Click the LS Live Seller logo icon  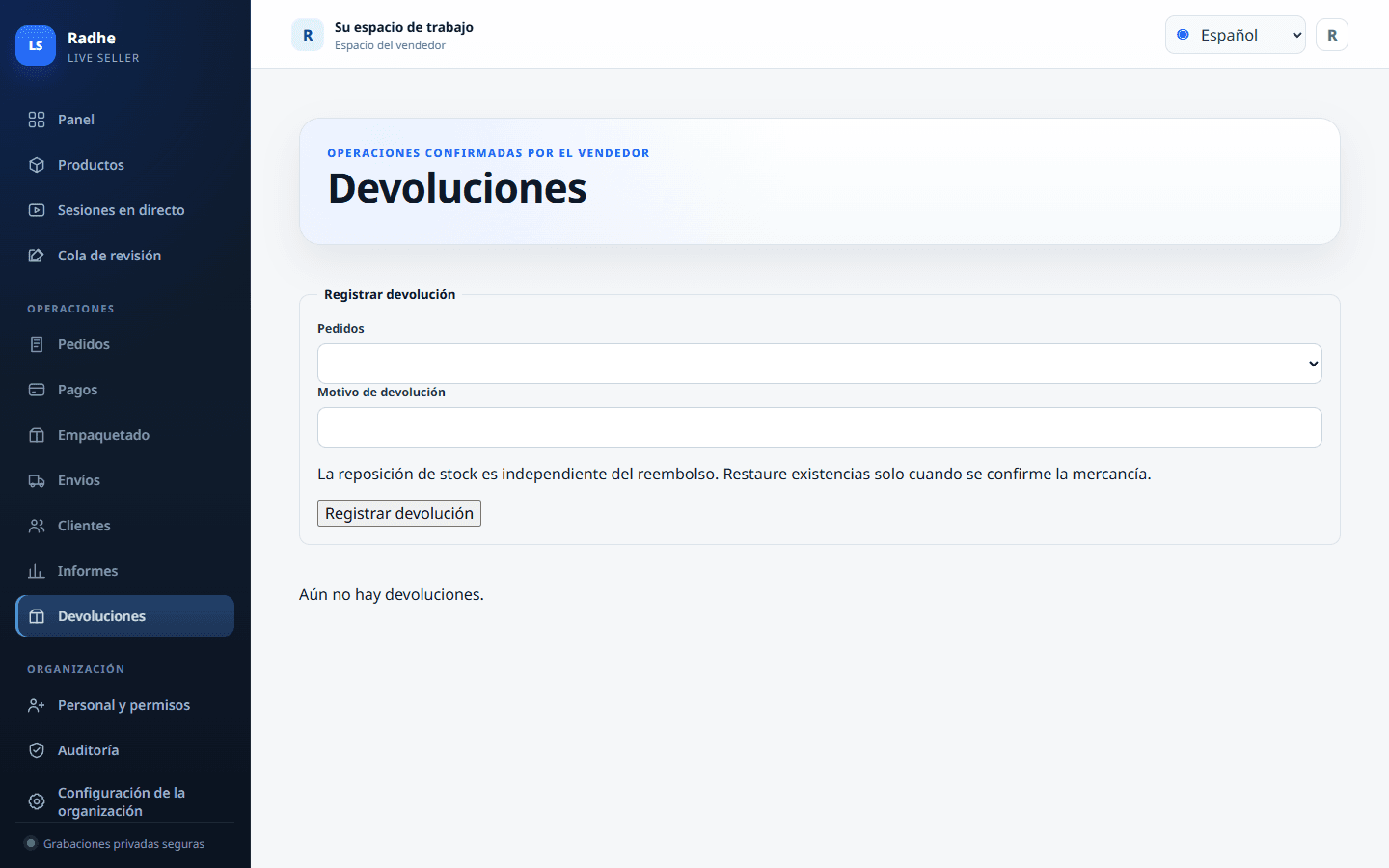(x=36, y=45)
